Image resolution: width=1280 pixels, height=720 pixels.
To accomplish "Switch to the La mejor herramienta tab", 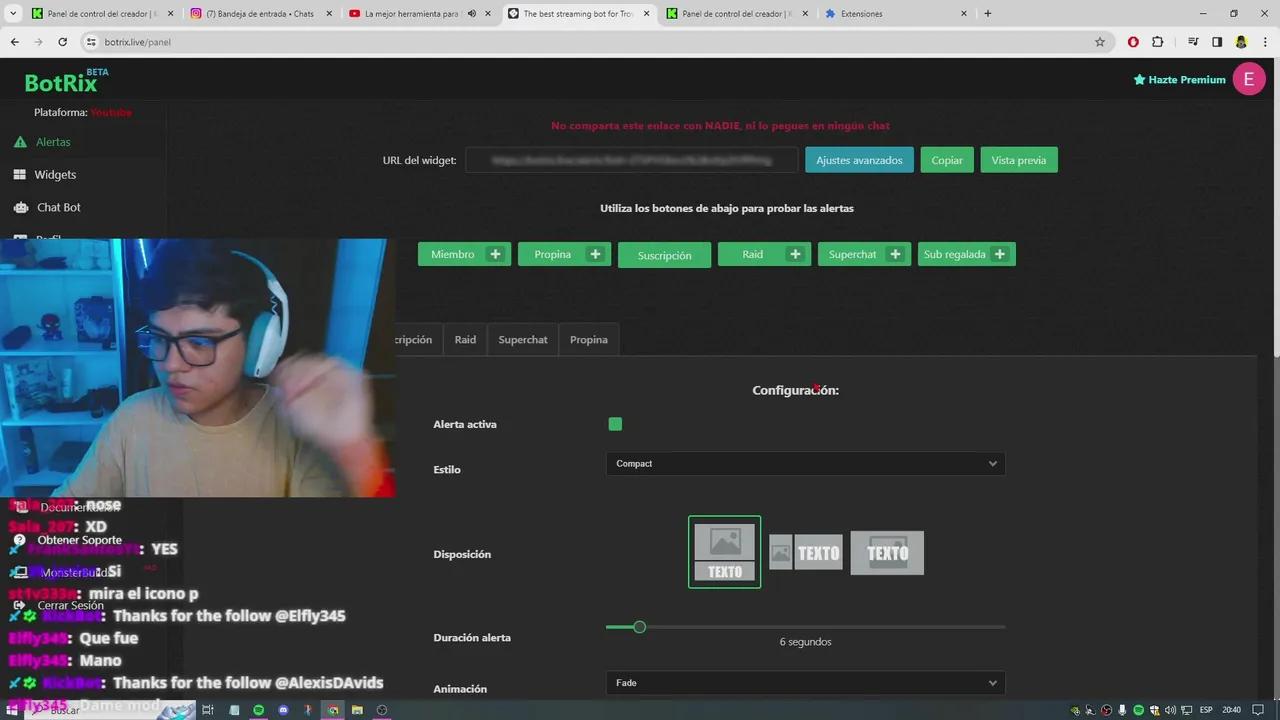I will pos(418,14).
